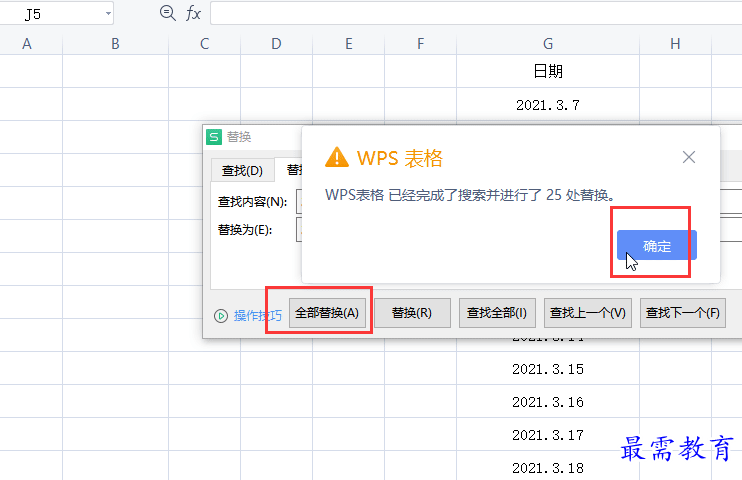Click the cell containing 2021.3.17
The width and height of the screenshot is (742, 480).
tap(548, 435)
